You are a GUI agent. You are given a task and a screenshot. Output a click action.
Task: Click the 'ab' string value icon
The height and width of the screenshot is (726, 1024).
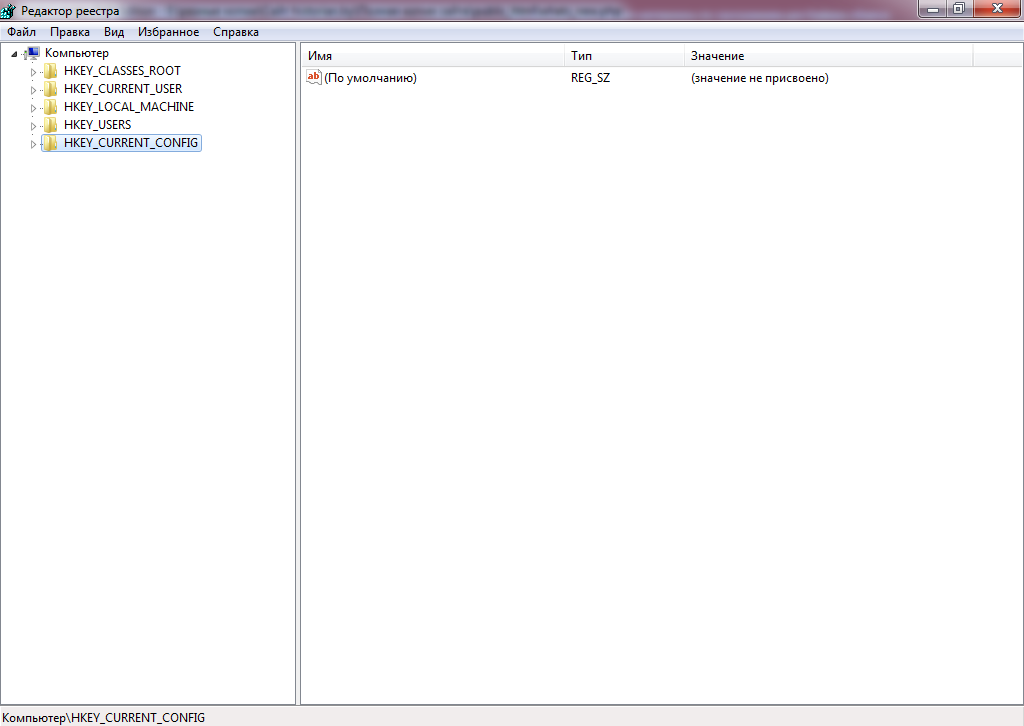[314, 78]
